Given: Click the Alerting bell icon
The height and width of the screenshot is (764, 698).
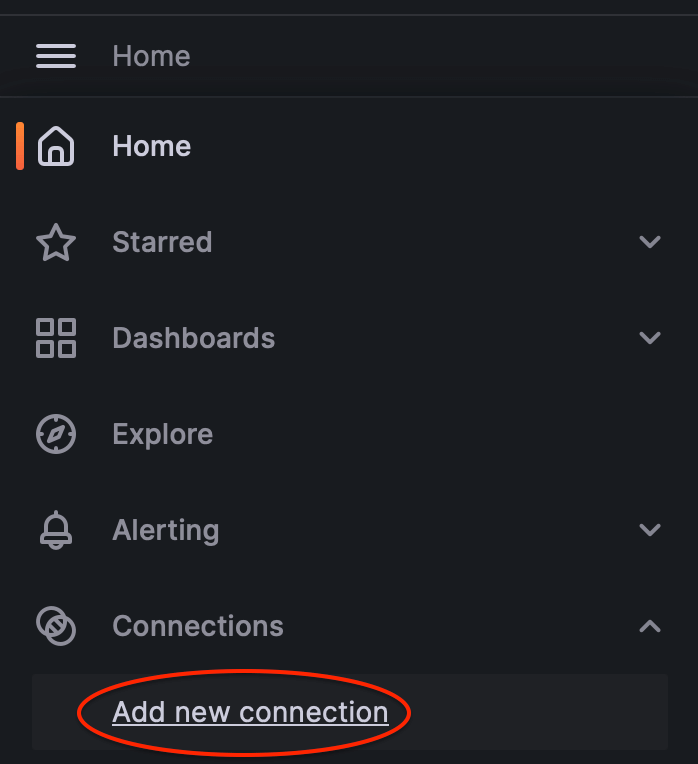Looking at the screenshot, I should point(56,530).
